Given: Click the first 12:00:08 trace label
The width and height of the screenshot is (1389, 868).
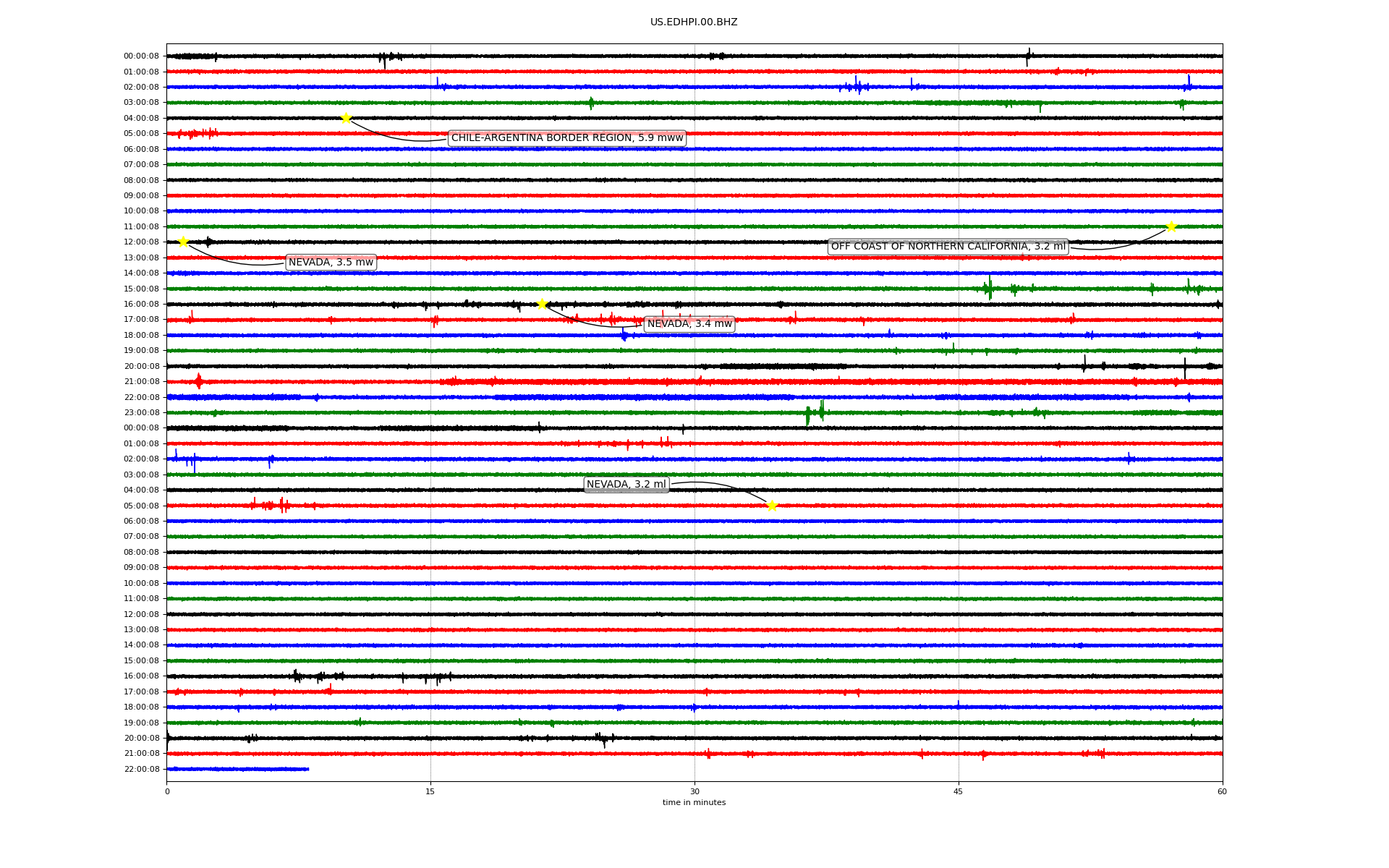Looking at the screenshot, I should point(141,242).
